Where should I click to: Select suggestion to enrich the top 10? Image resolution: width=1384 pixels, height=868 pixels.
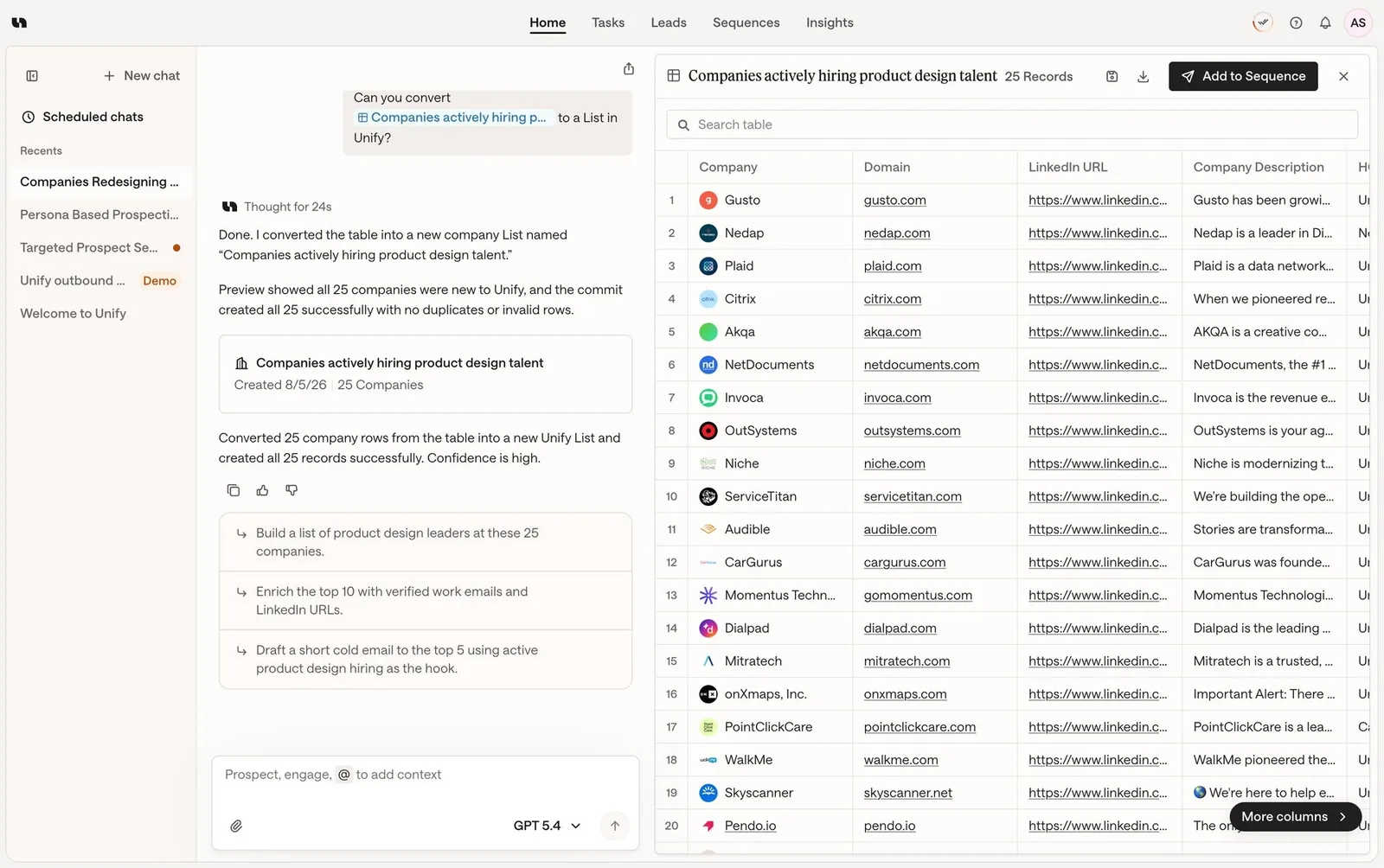pos(426,601)
